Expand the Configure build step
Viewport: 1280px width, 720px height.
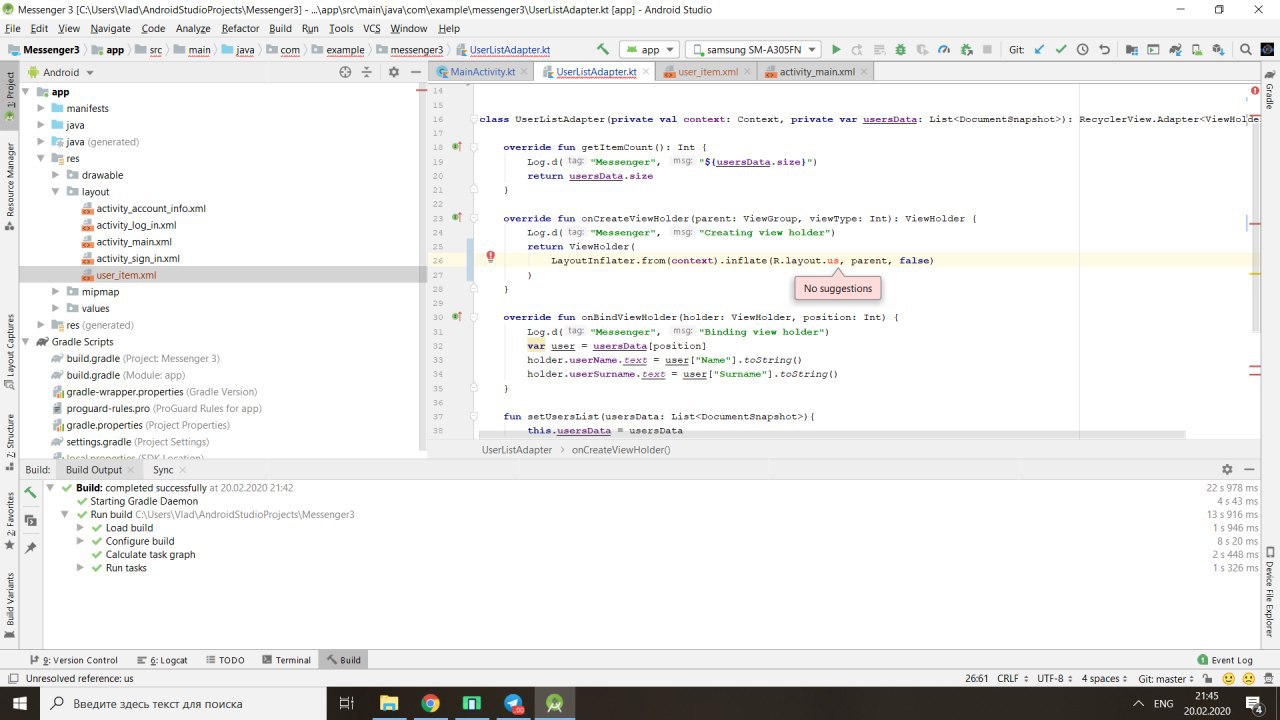80,541
